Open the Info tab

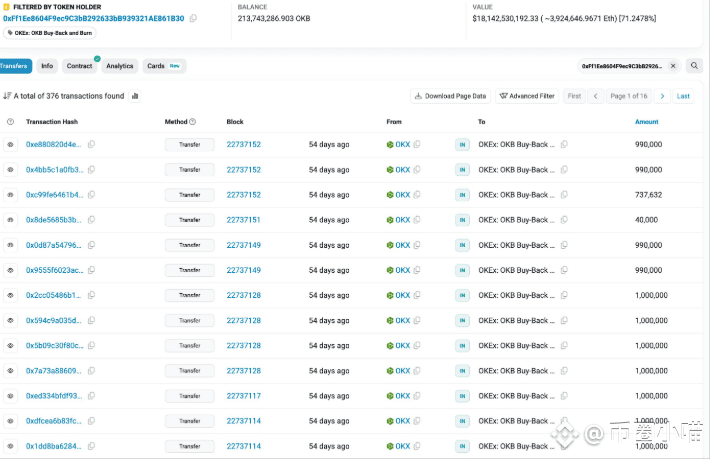(x=47, y=66)
